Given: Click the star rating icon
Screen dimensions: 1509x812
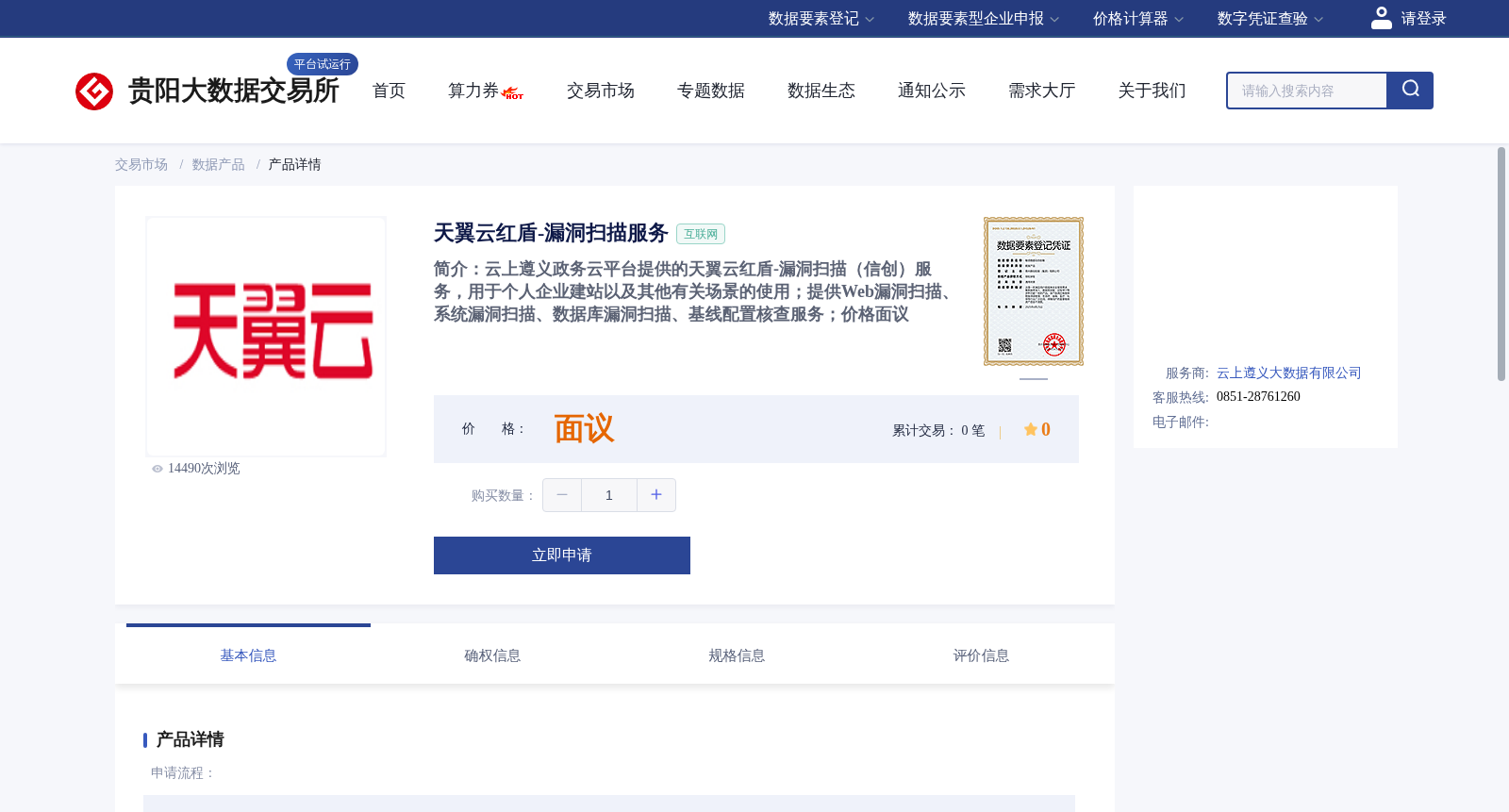Looking at the screenshot, I should 1030,429.
